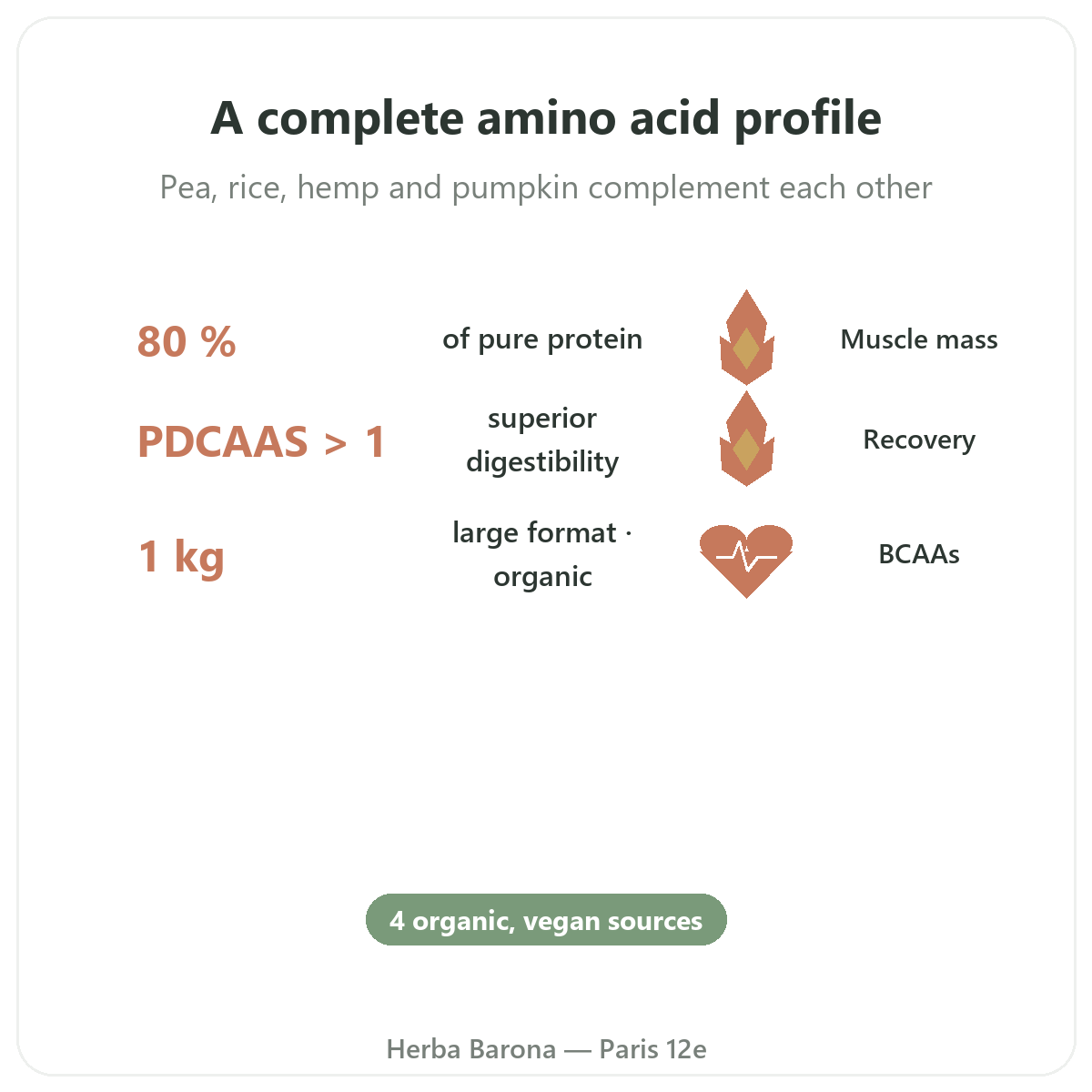Click the 'Herba Barona — Paris 12e' footer text
Screen dimensions: 1092x1092
pos(546,1049)
